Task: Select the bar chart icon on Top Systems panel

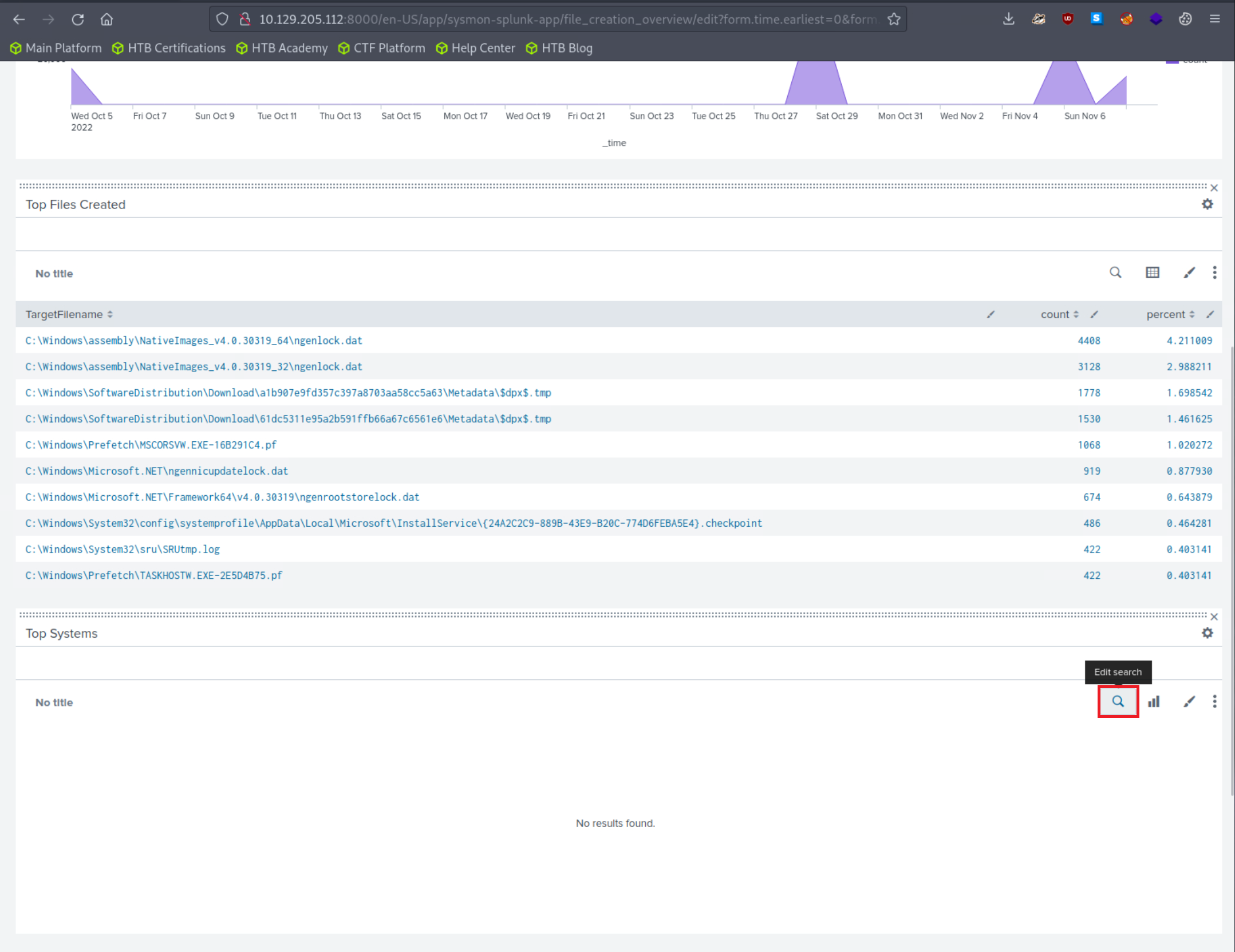Action: click(x=1154, y=701)
